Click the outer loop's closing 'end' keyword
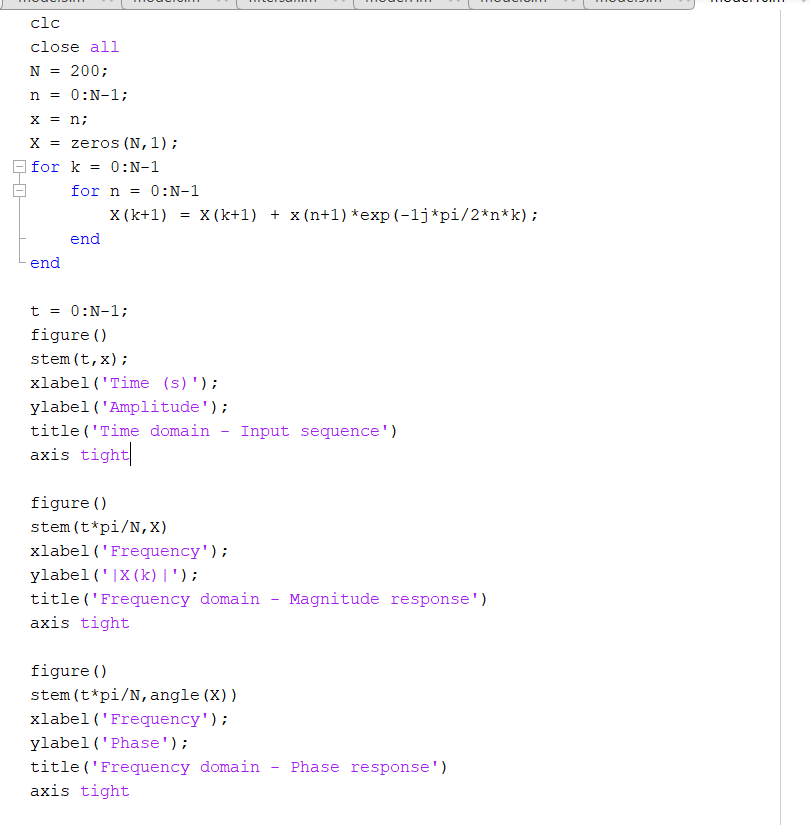 [x=45, y=263]
